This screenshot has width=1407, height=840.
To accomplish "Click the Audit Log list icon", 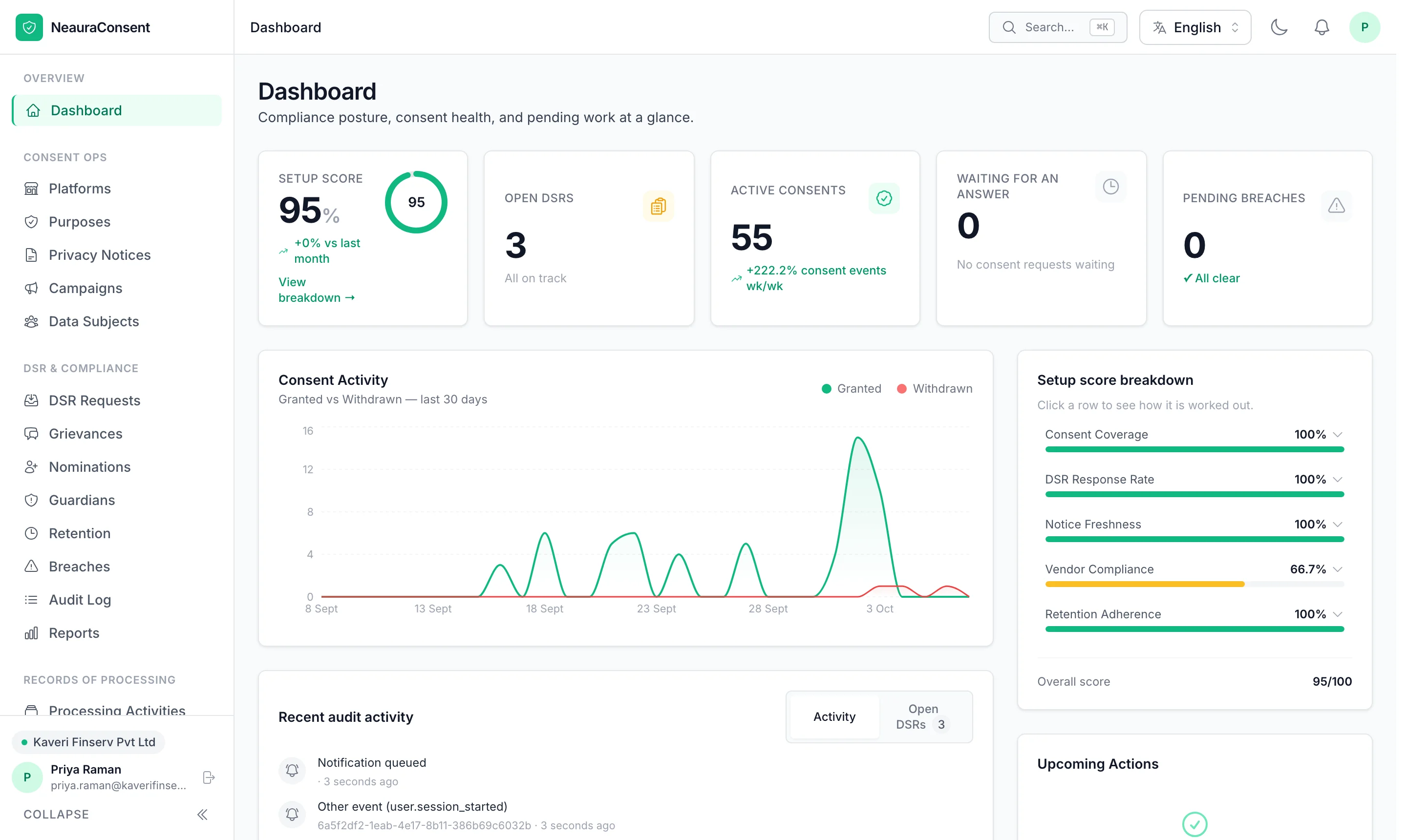I will (x=31, y=600).
